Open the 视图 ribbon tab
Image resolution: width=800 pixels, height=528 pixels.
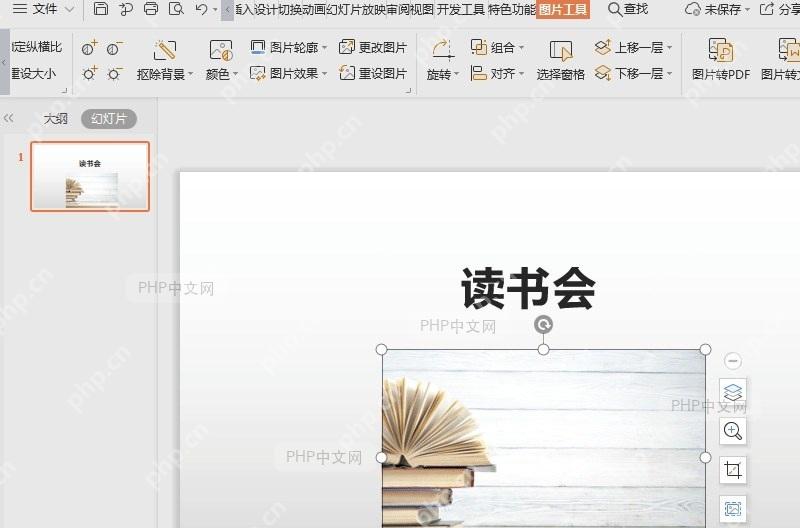422,9
